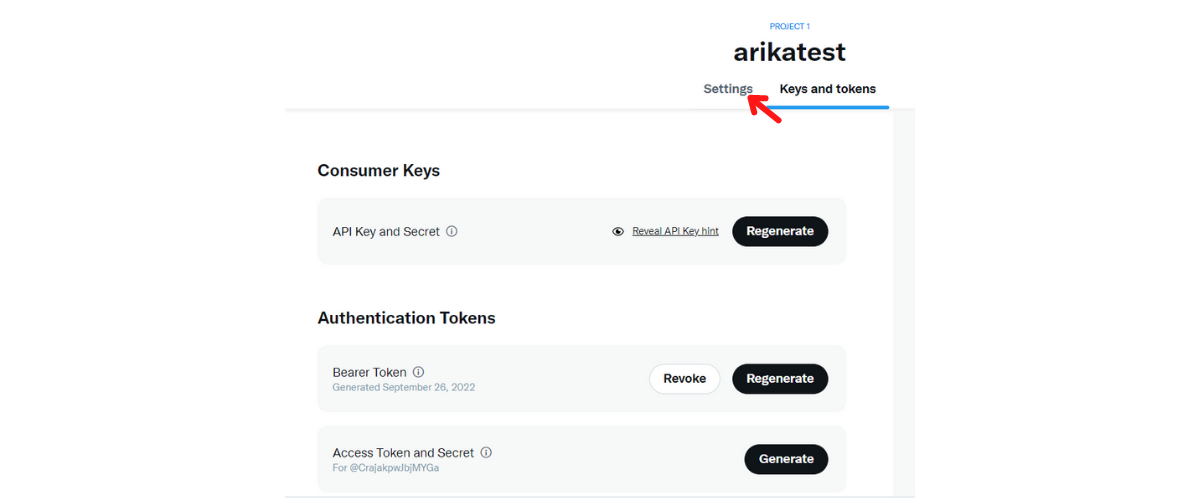Click info icon next to Access Token and Secret
Image resolution: width=1200 pixels, height=500 pixels.
(486, 452)
